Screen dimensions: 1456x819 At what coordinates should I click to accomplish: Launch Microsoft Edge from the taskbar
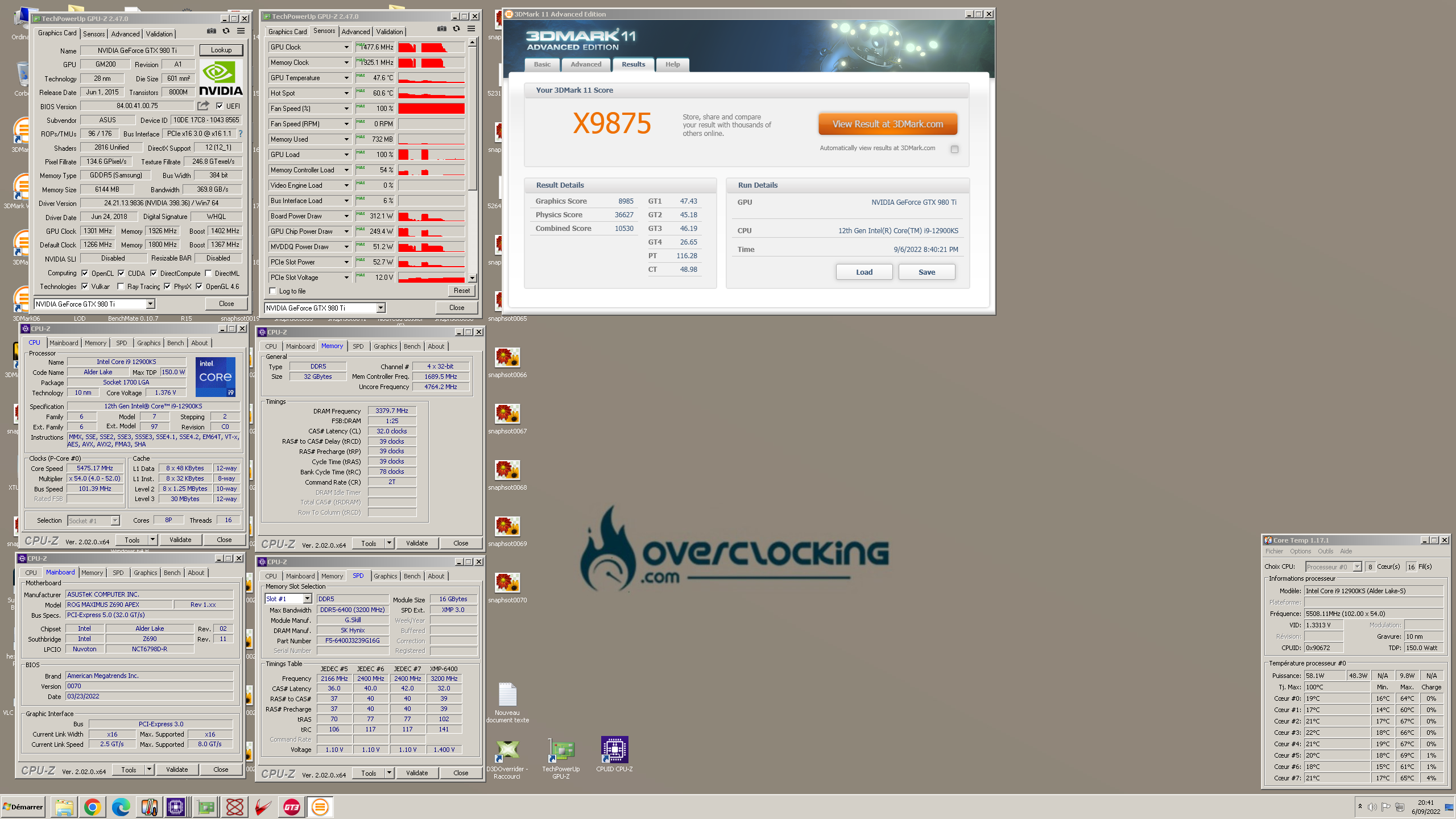pos(121,806)
